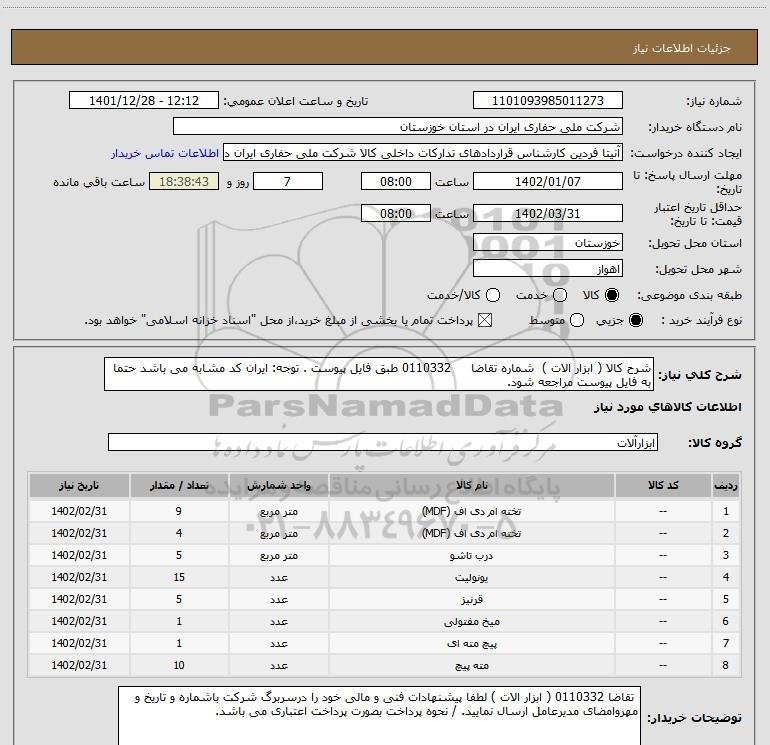Image resolution: width=770 pixels, height=745 pixels.
Task: Click quantity 10 in the مته پیچ row
Action: tap(179, 665)
